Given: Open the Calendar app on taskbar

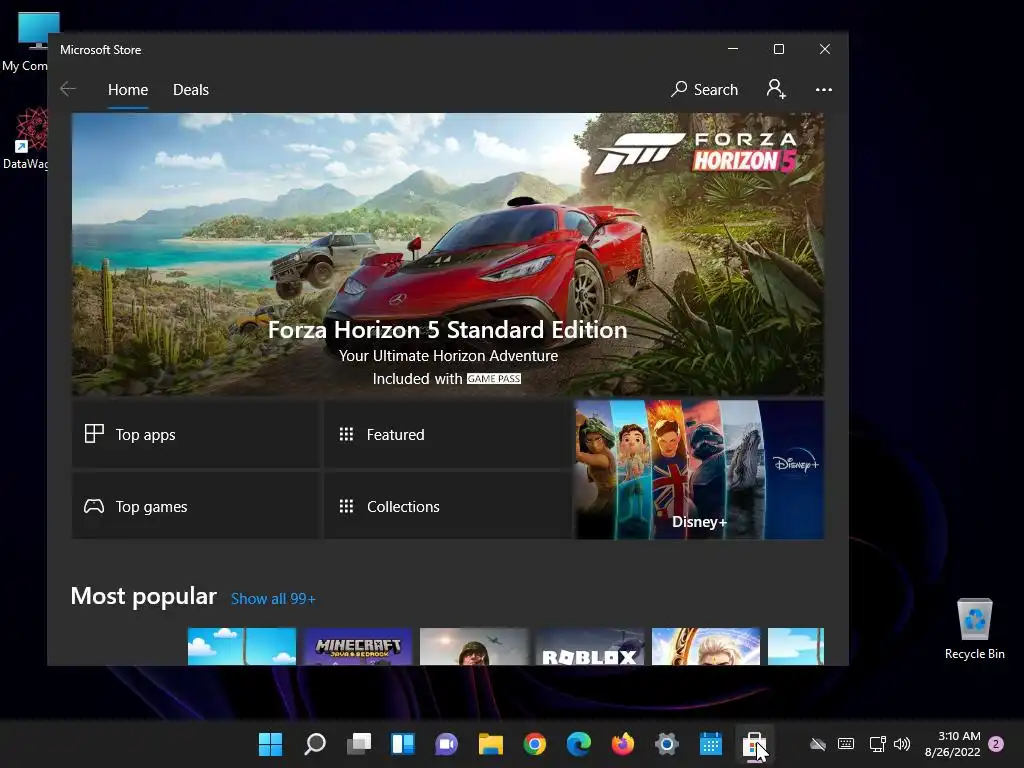Looking at the screenshot, I should point(711,744).
